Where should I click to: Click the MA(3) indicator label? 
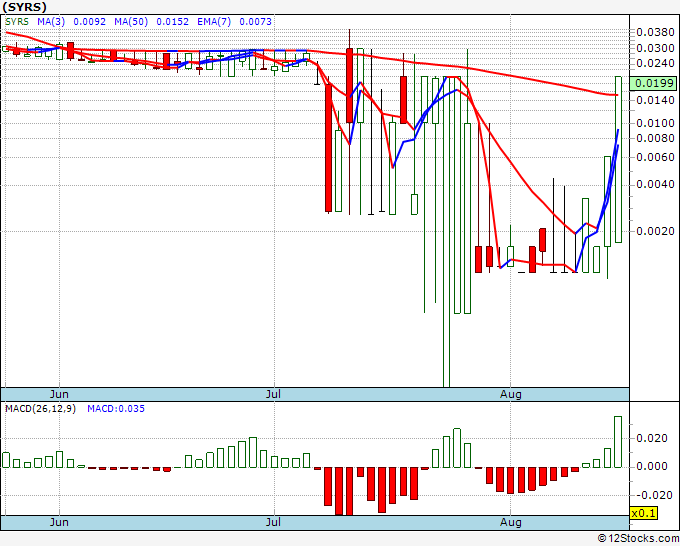point(51,21)
